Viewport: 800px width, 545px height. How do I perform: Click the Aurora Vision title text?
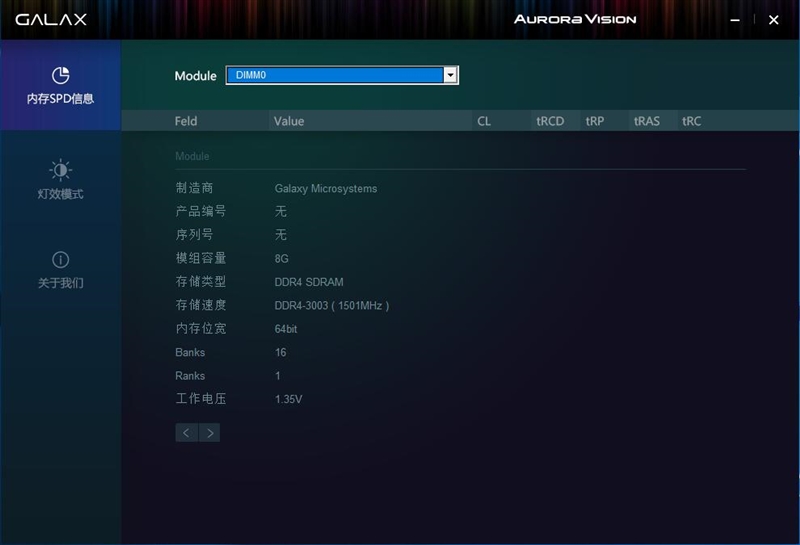pyautogui.click(x=575, y=19)
